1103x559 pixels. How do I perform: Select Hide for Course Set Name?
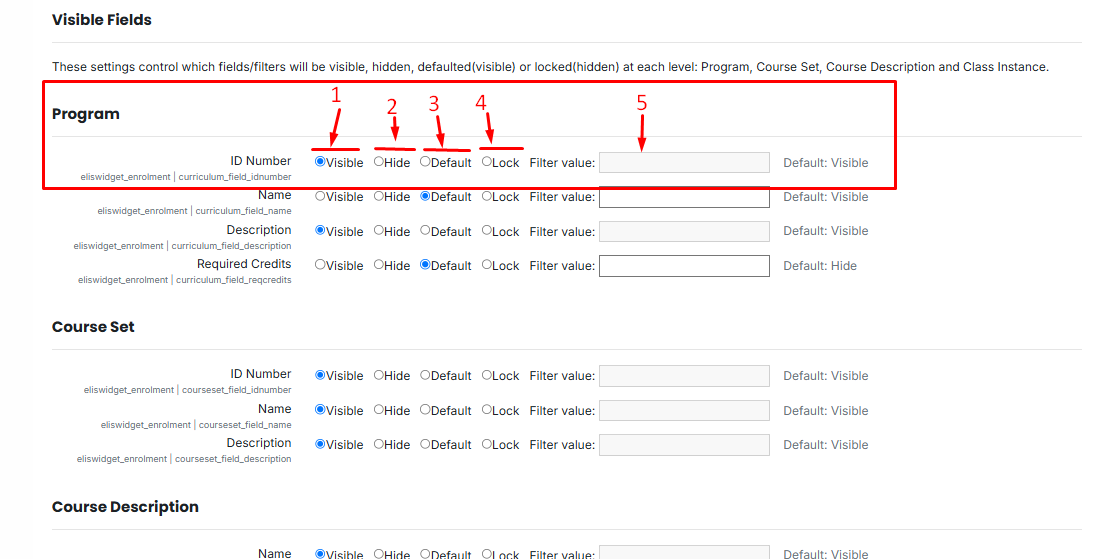point(378,410)
